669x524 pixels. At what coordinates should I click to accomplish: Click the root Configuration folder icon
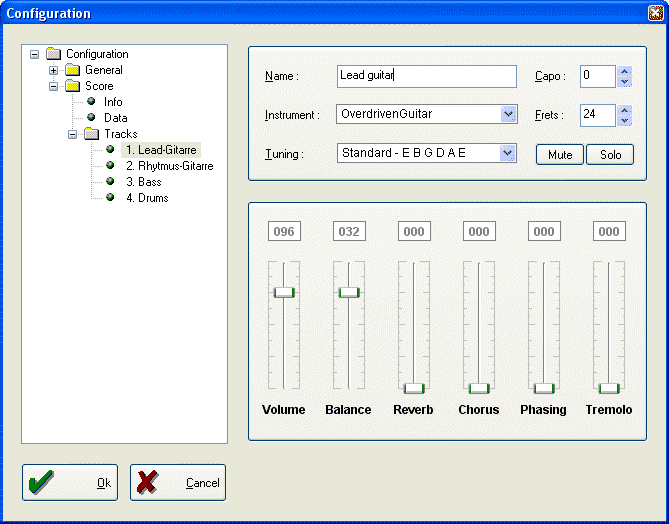point(54,54)
